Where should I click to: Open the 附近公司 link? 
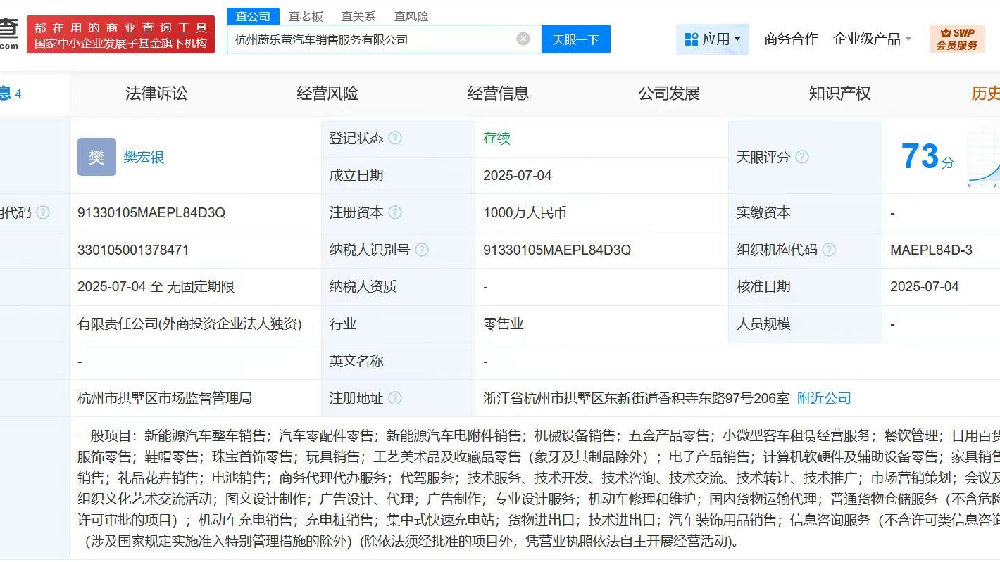[x=824, y=398]
